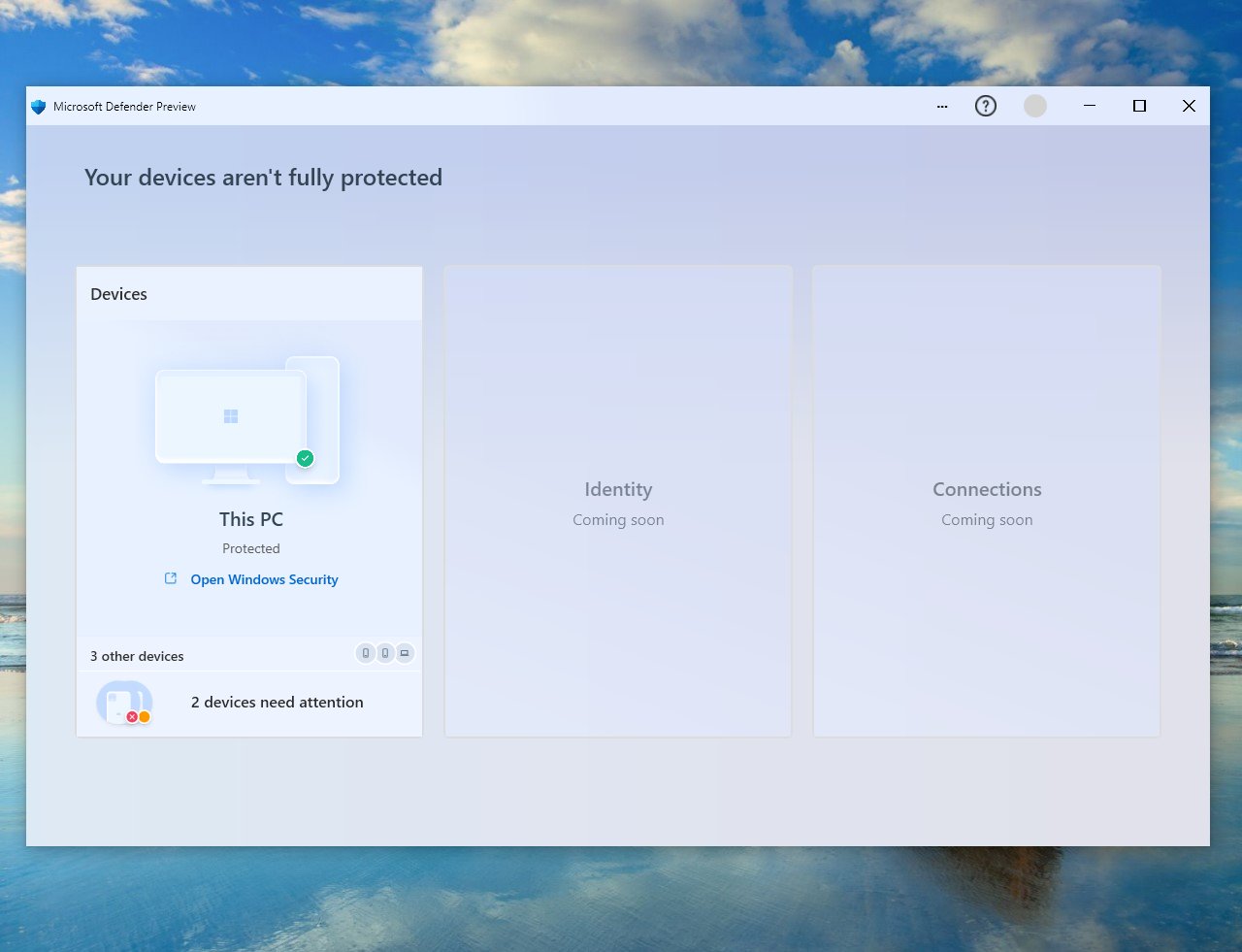Click the "Your devices aren't fully protected" heading
Image resolution: width=1242 pixels, height=952 pixels.
pyautogui.click(x=263, y=178)
